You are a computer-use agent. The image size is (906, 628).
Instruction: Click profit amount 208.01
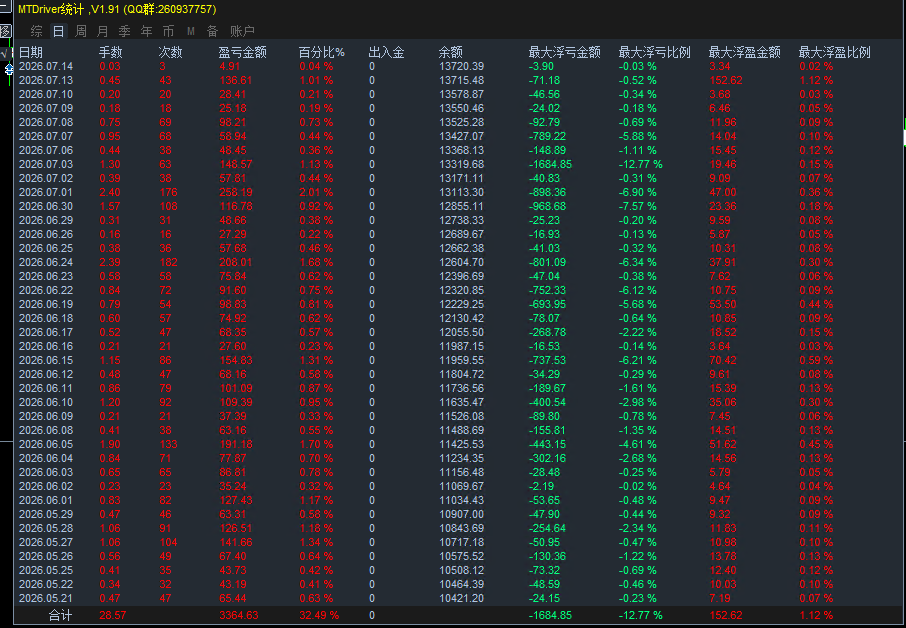click(x=236, y=262)
